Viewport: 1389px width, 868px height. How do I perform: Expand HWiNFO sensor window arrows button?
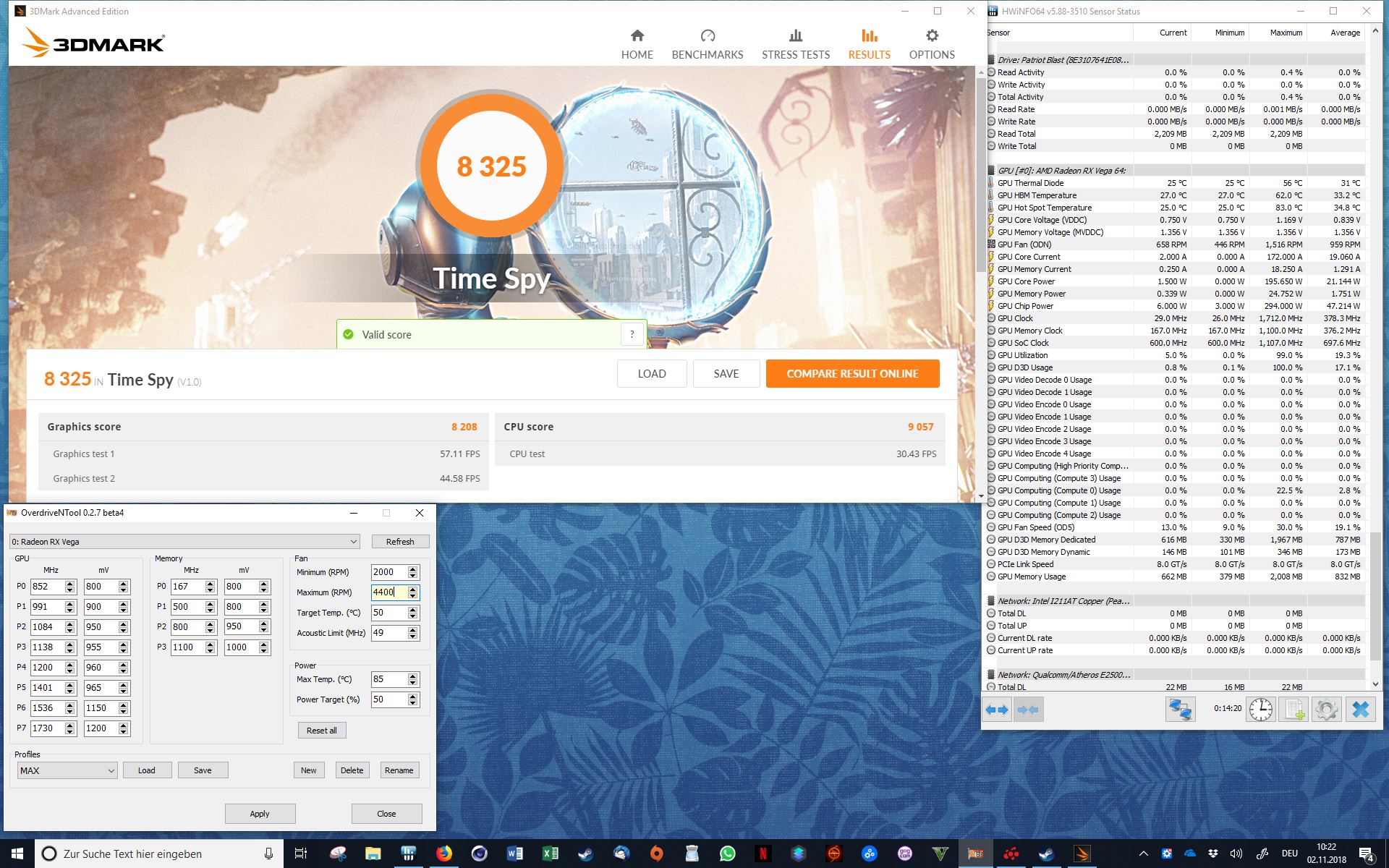[997, 710]
